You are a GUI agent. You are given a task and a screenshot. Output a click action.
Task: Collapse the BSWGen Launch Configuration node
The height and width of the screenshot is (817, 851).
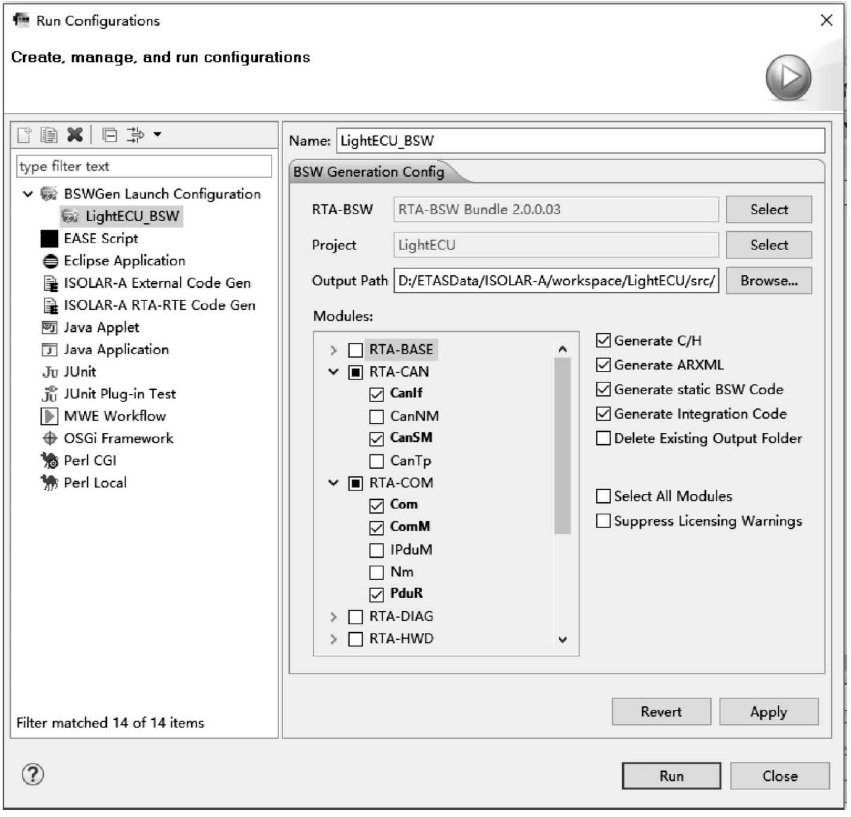(x=28, y=194)
